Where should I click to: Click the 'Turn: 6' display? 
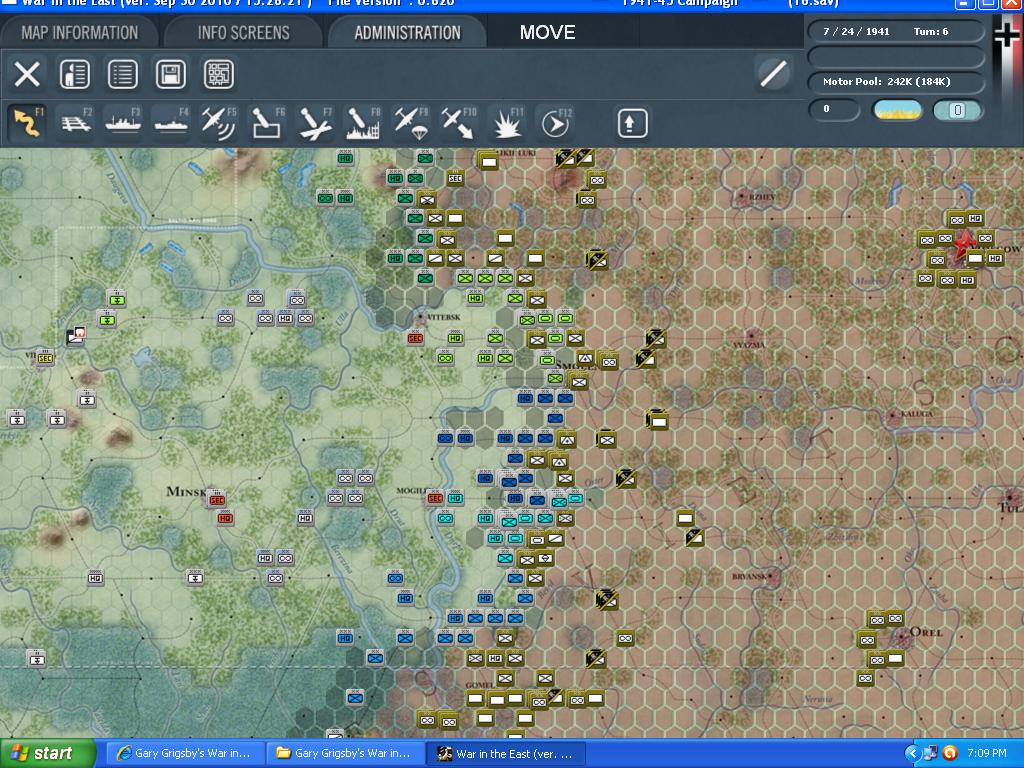click(931, 31)
